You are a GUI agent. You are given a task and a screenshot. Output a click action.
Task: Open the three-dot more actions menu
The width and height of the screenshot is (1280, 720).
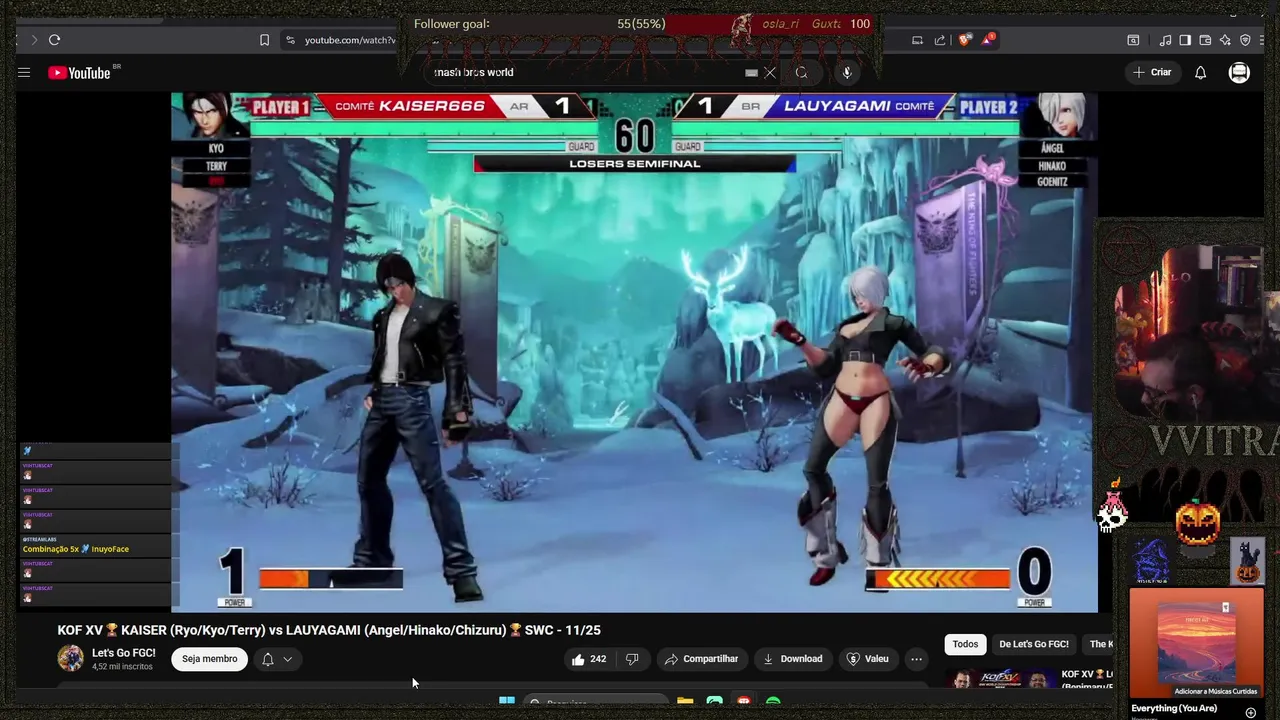(916, 659)
